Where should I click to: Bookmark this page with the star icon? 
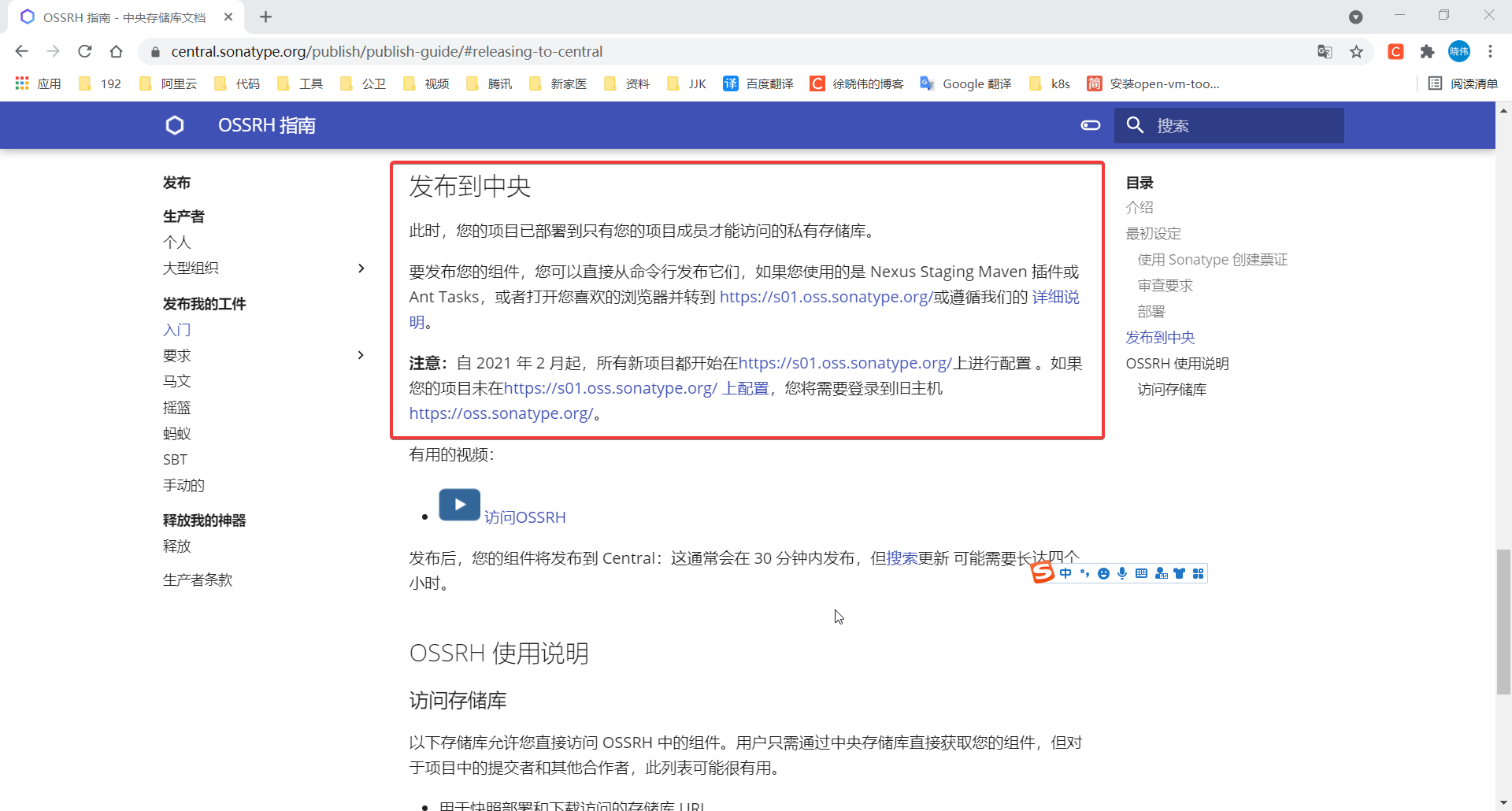pyautogui.click(x=1356, y=51)
